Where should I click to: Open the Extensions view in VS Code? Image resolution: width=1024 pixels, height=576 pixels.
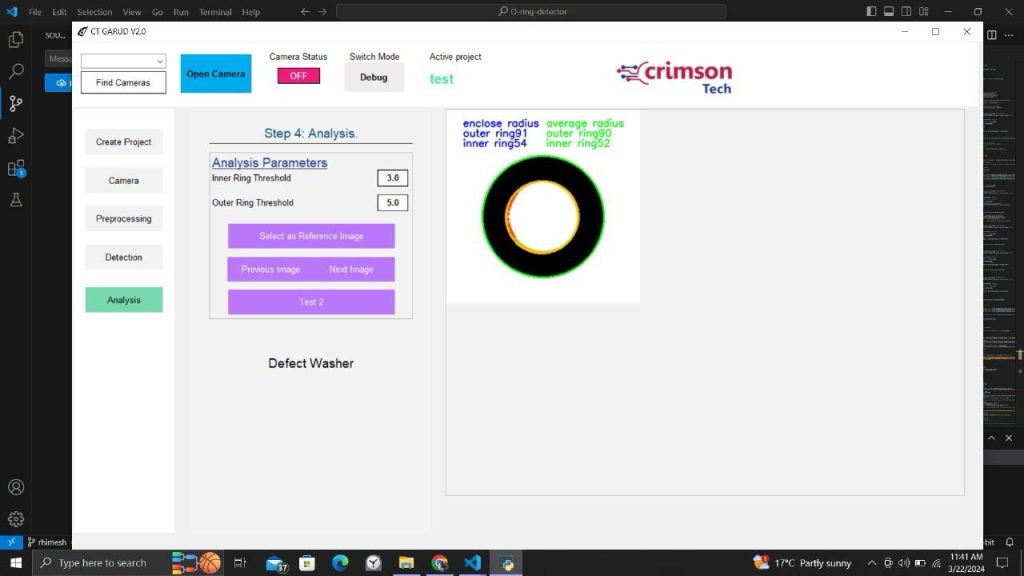coord(15,170)
